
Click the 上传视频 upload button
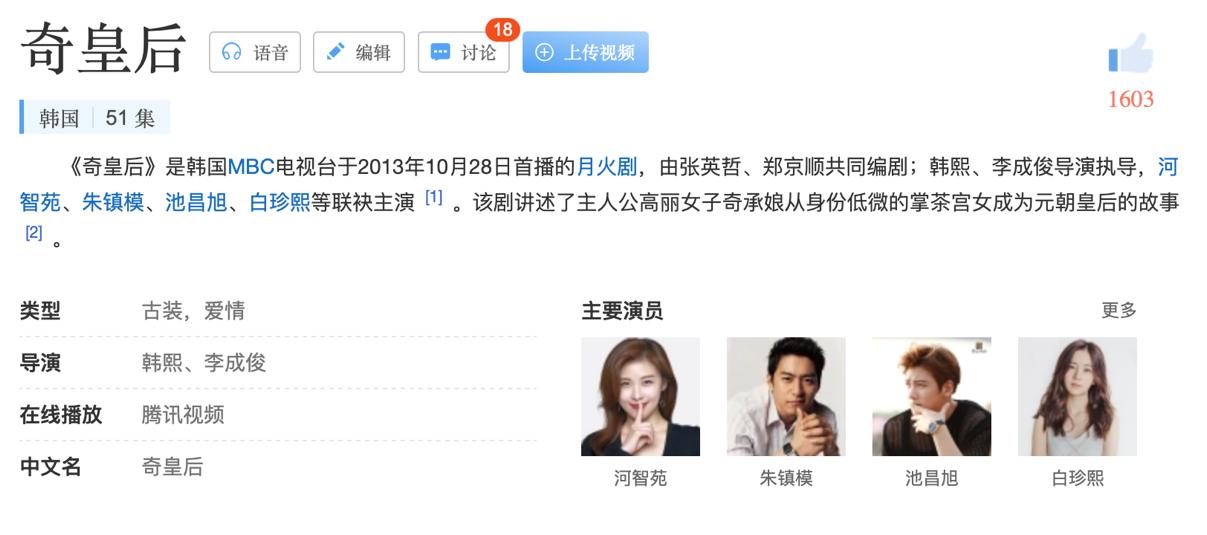585,52
